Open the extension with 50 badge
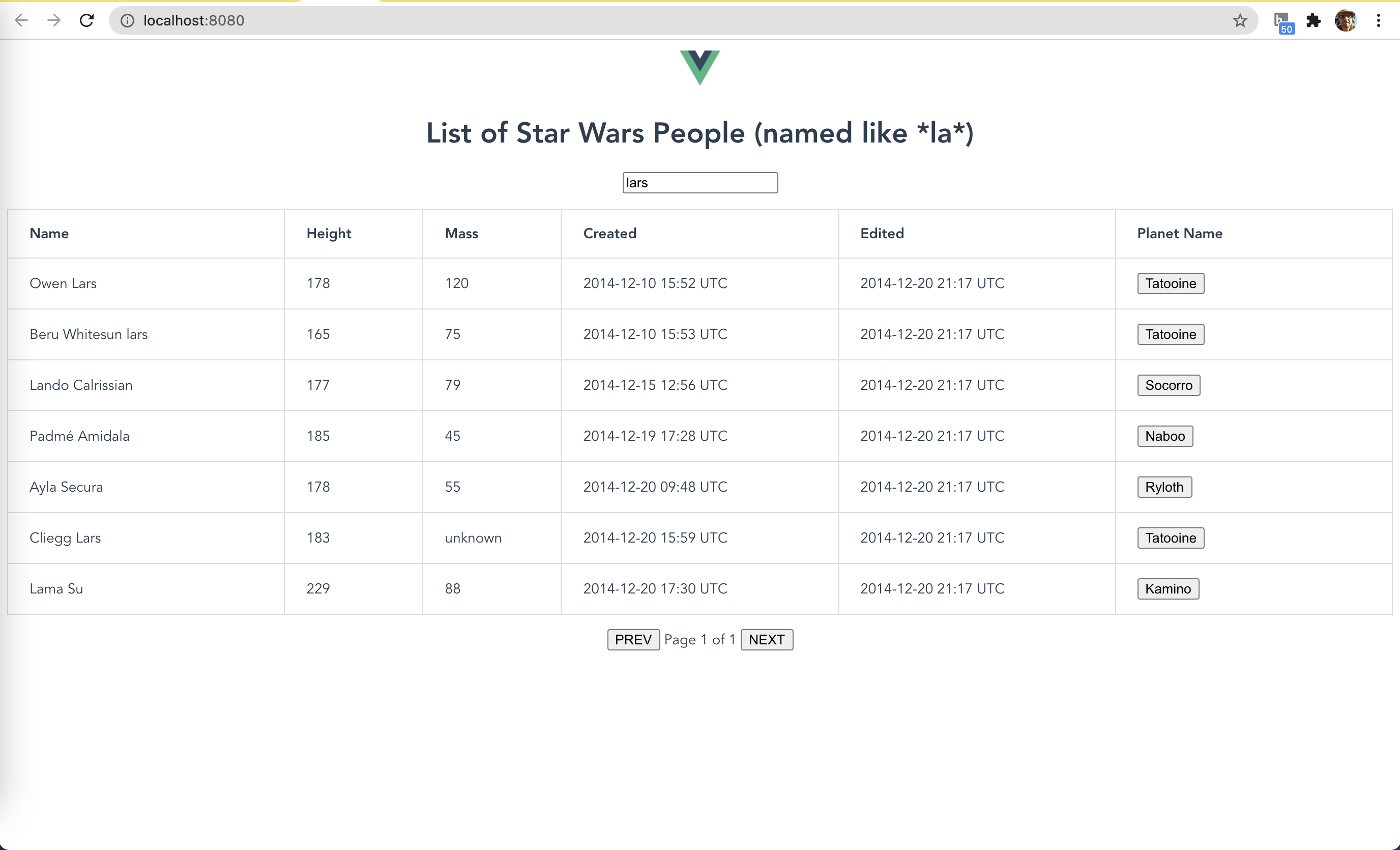Viewport: 1400px width, 850px height. [1282, 21]
